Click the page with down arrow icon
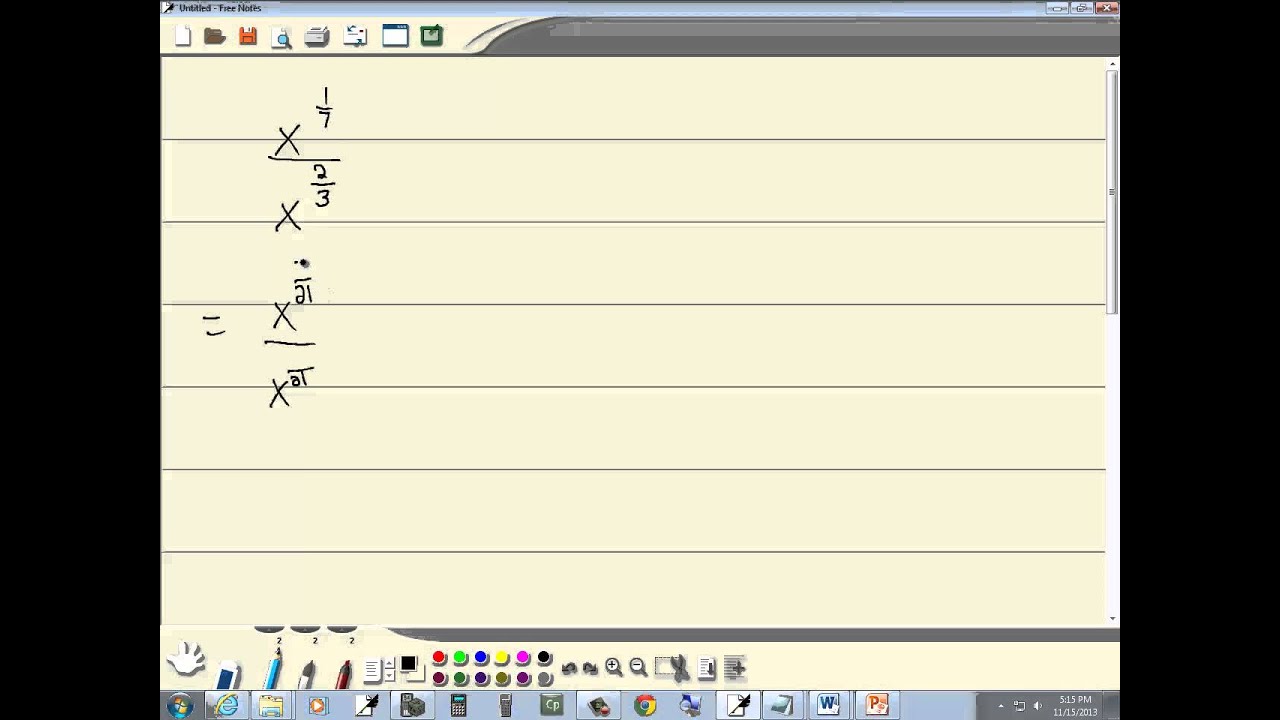1280x720 pixels. pyautogui.click(x=707, y=668)
